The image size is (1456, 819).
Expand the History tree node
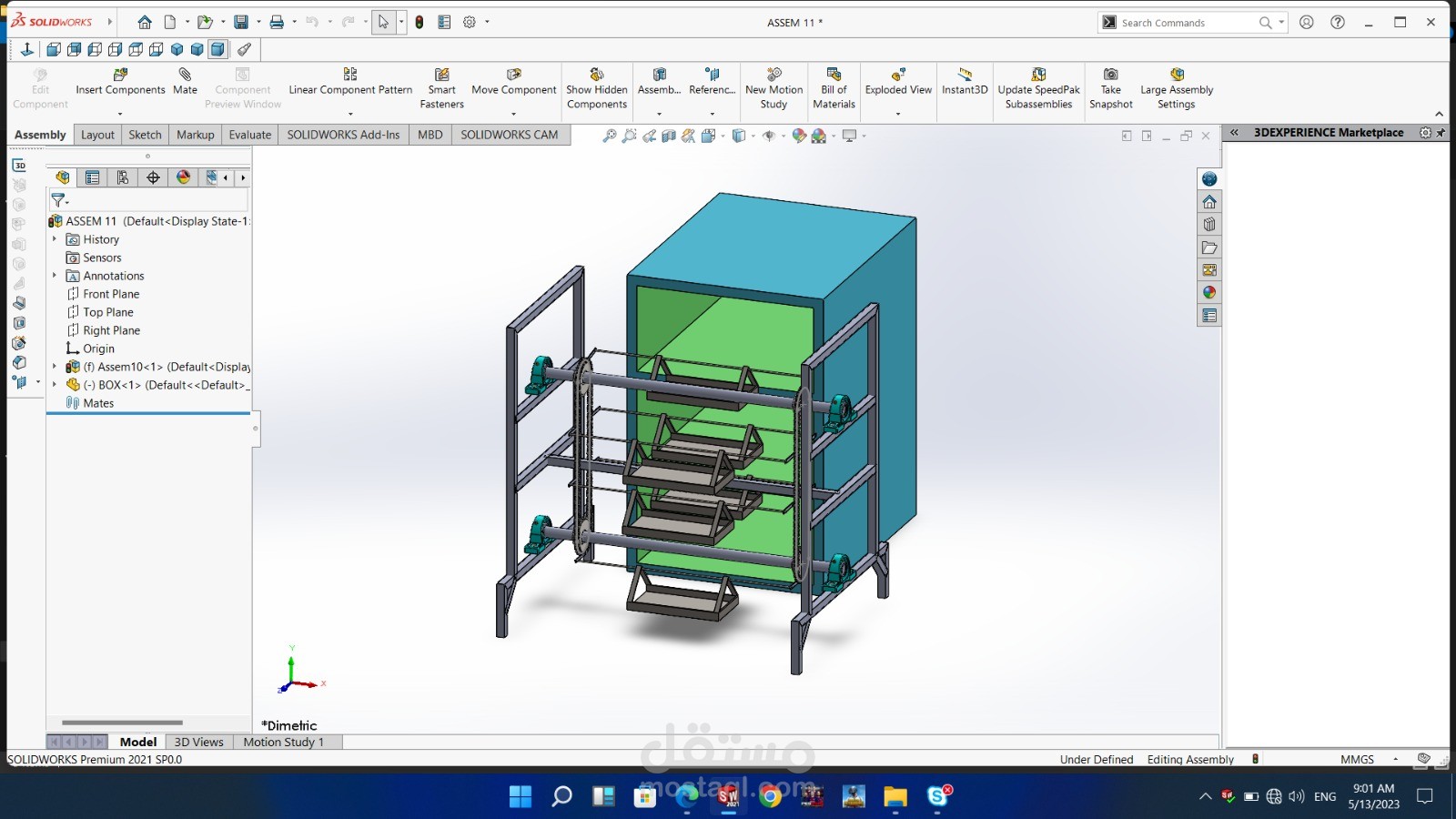tap(55, 239)
